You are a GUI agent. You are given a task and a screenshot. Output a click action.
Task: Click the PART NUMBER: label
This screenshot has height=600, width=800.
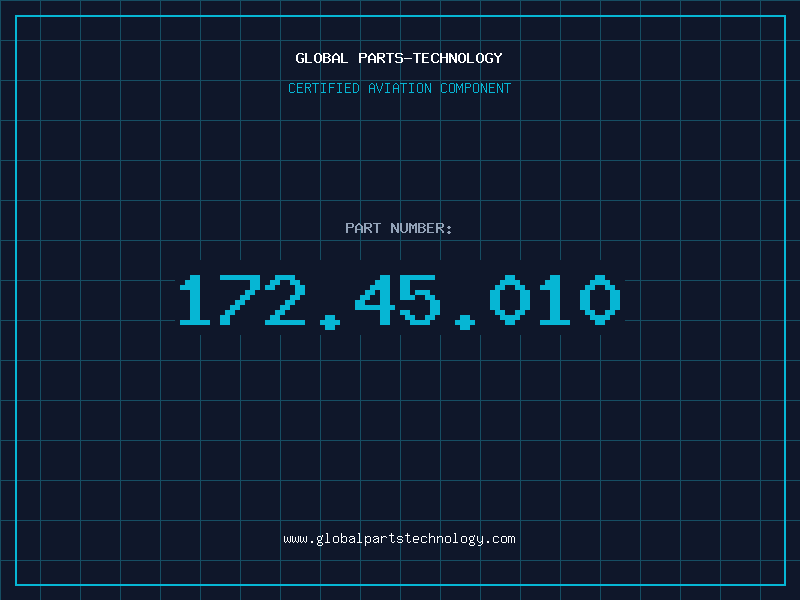[399, 228]
